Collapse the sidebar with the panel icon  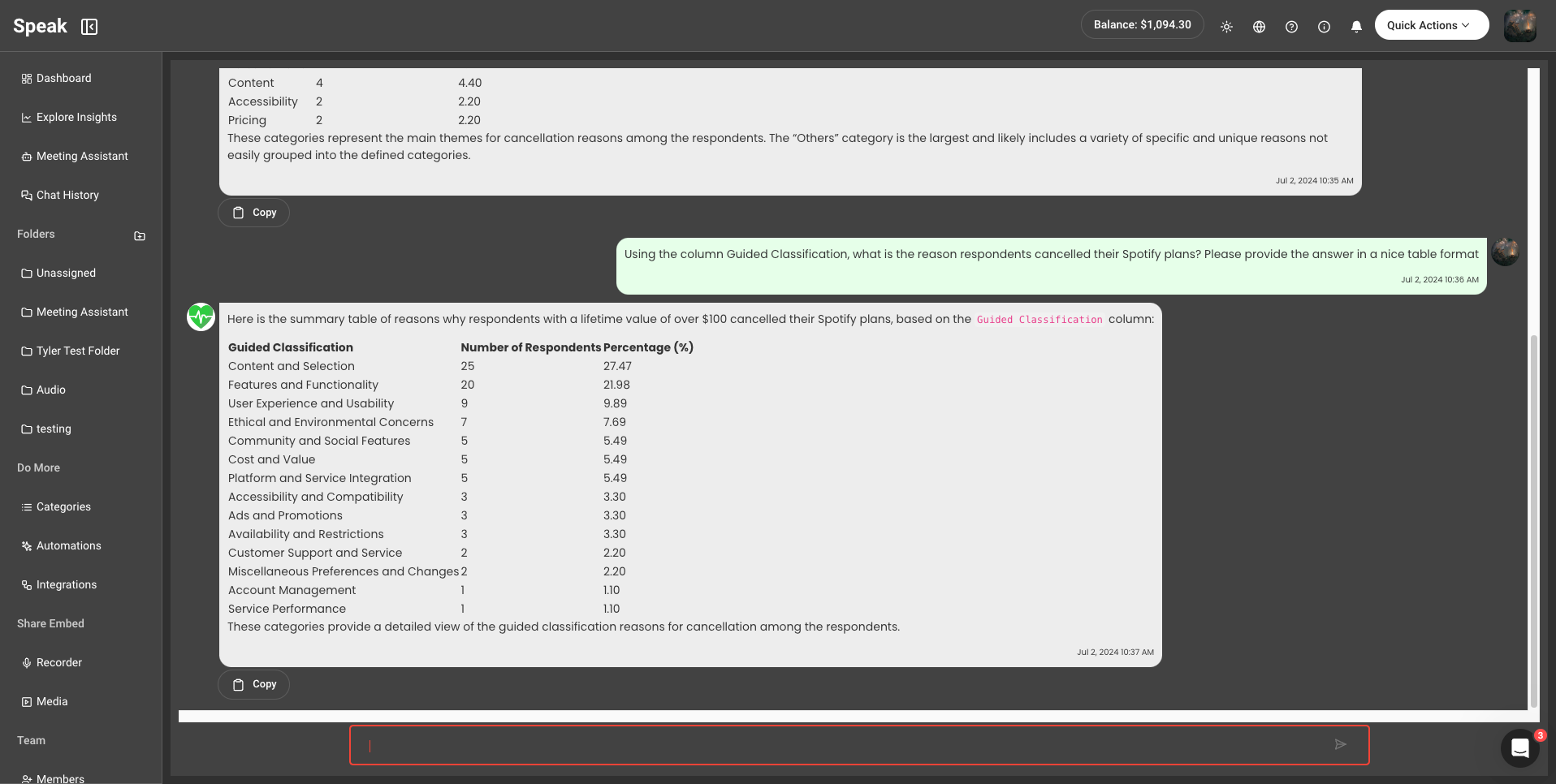pos(89,27)
